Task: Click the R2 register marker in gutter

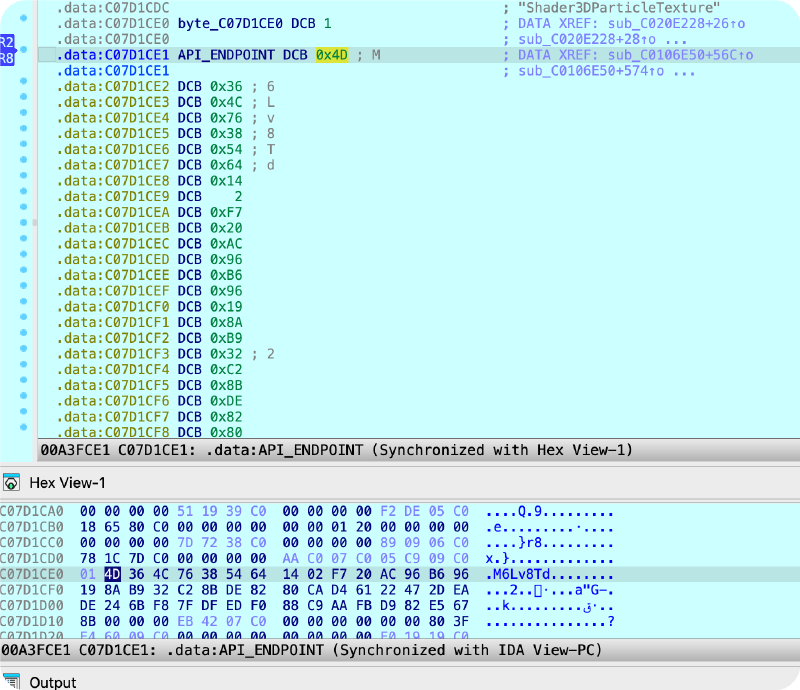Action: [x=7, y=41]
